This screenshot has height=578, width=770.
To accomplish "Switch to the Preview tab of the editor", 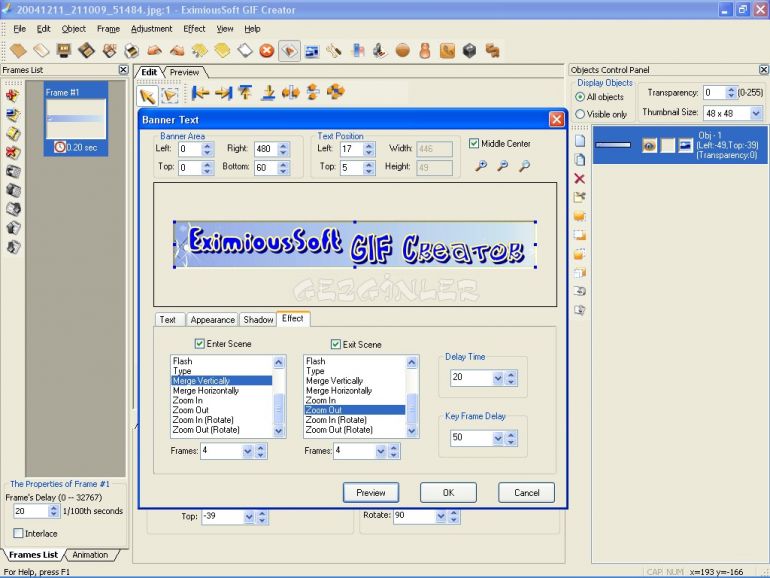I will pyautogui.click(x=184, y=72).
